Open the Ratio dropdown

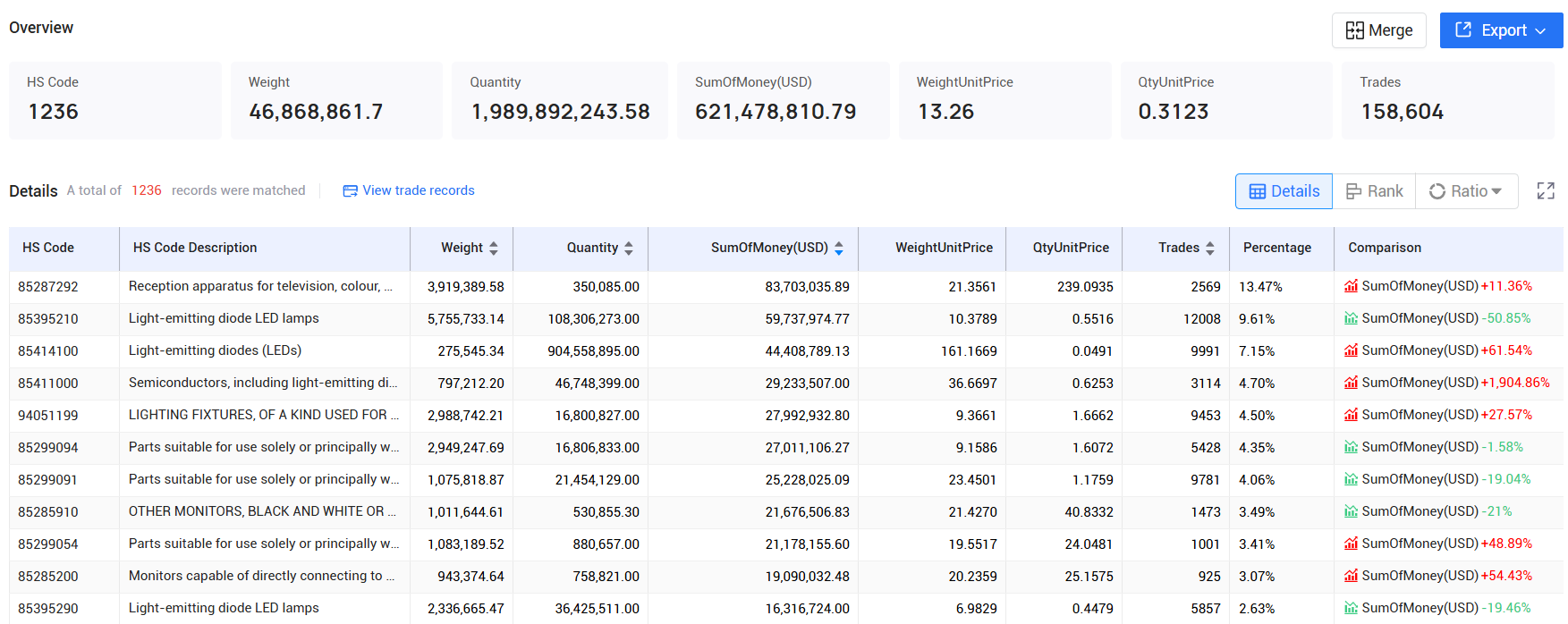[x=1467, y=191]
